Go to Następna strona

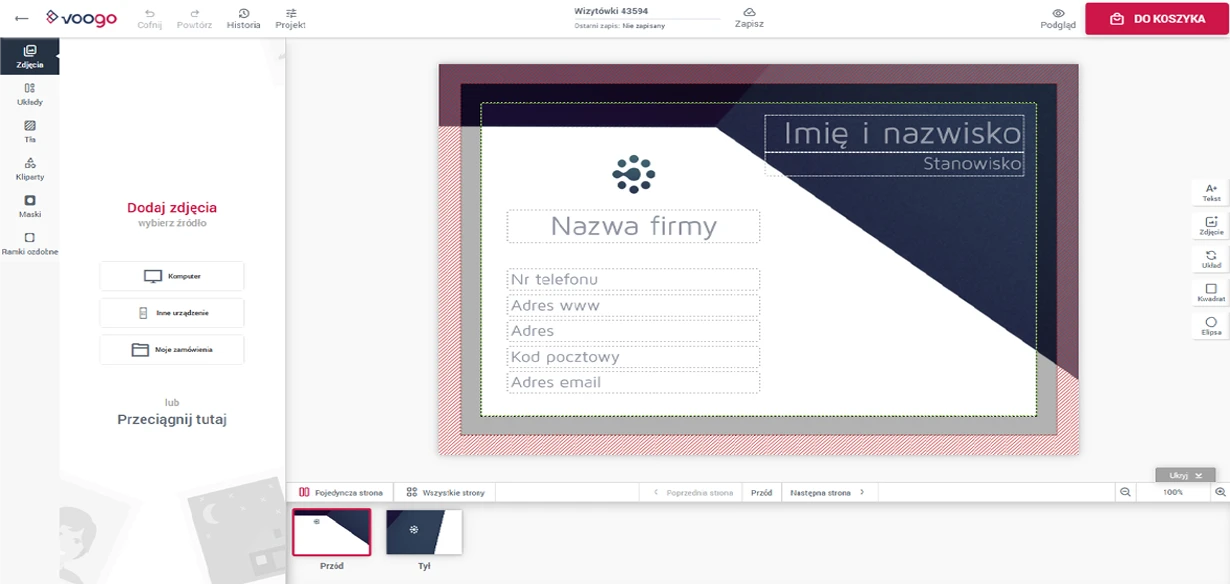tap(827, 492)
